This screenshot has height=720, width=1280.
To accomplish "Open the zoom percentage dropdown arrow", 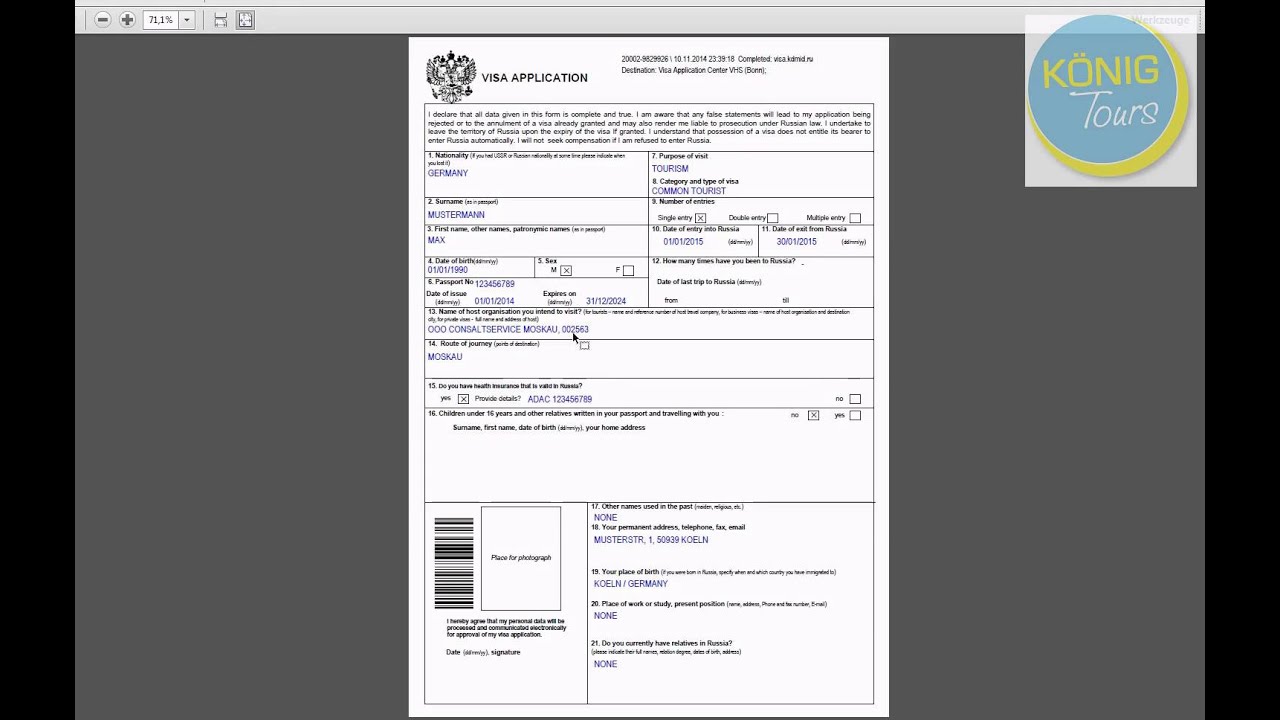I will 186,20.
